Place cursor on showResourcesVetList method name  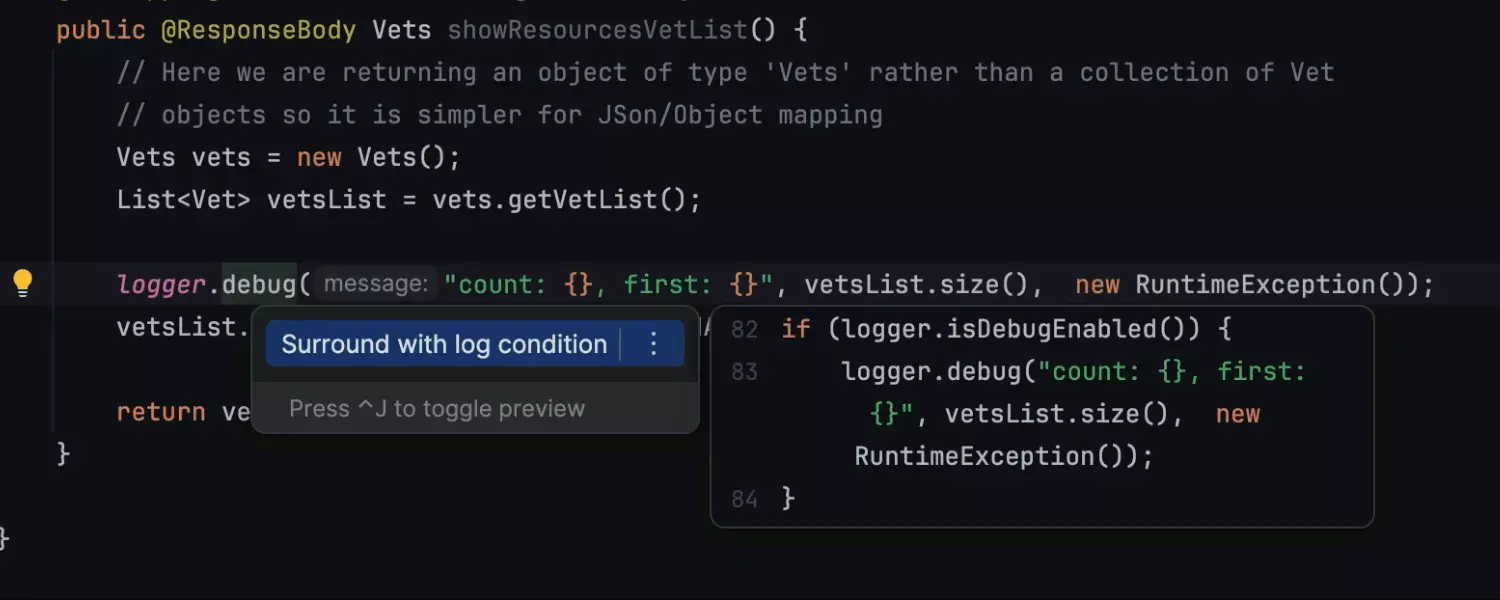tap(597, 30)
